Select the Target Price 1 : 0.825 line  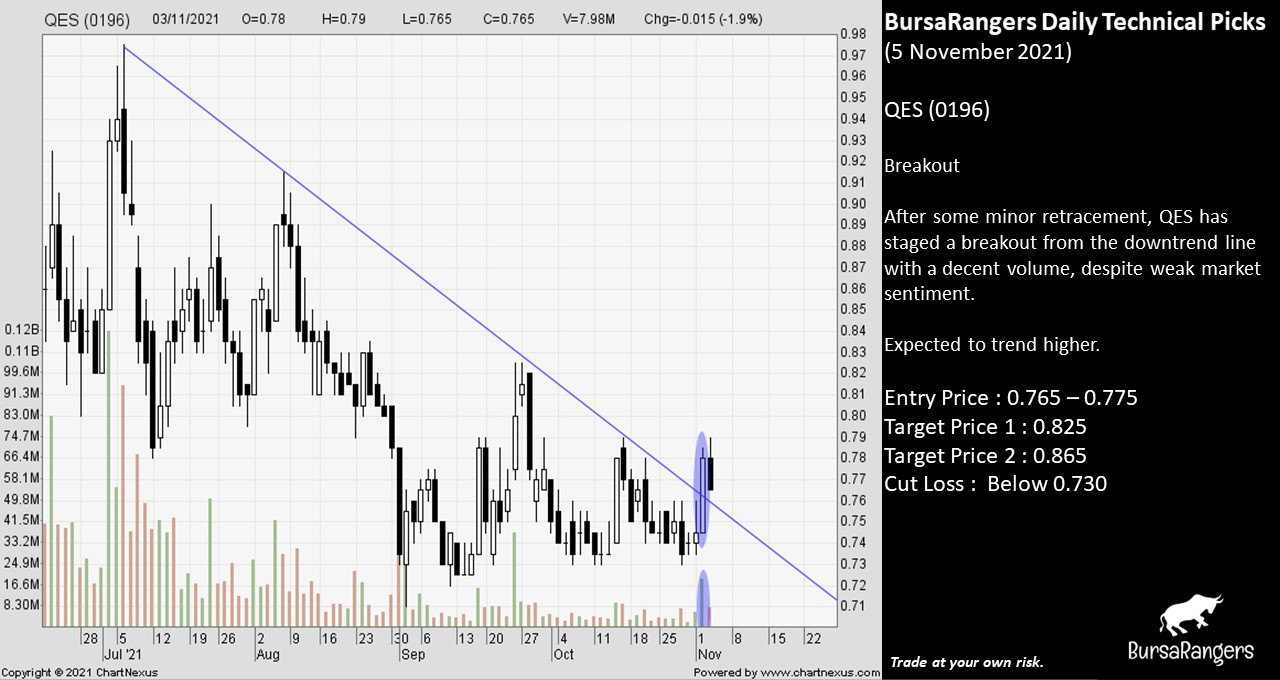985,427
